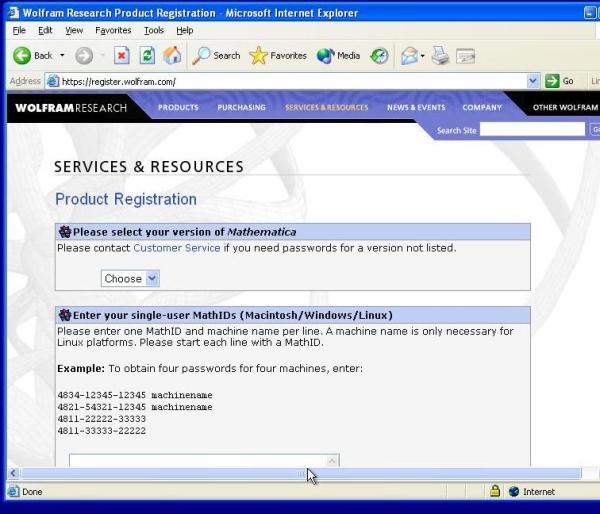Go to the Home page icon
The image size is (600, 514).
coord(172,56)
